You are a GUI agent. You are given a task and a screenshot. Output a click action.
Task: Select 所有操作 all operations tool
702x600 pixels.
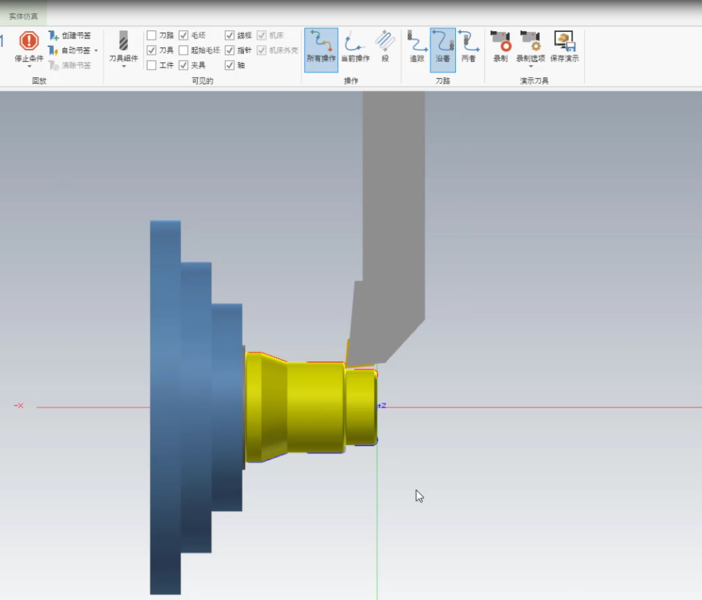click(x=321, y=48)
